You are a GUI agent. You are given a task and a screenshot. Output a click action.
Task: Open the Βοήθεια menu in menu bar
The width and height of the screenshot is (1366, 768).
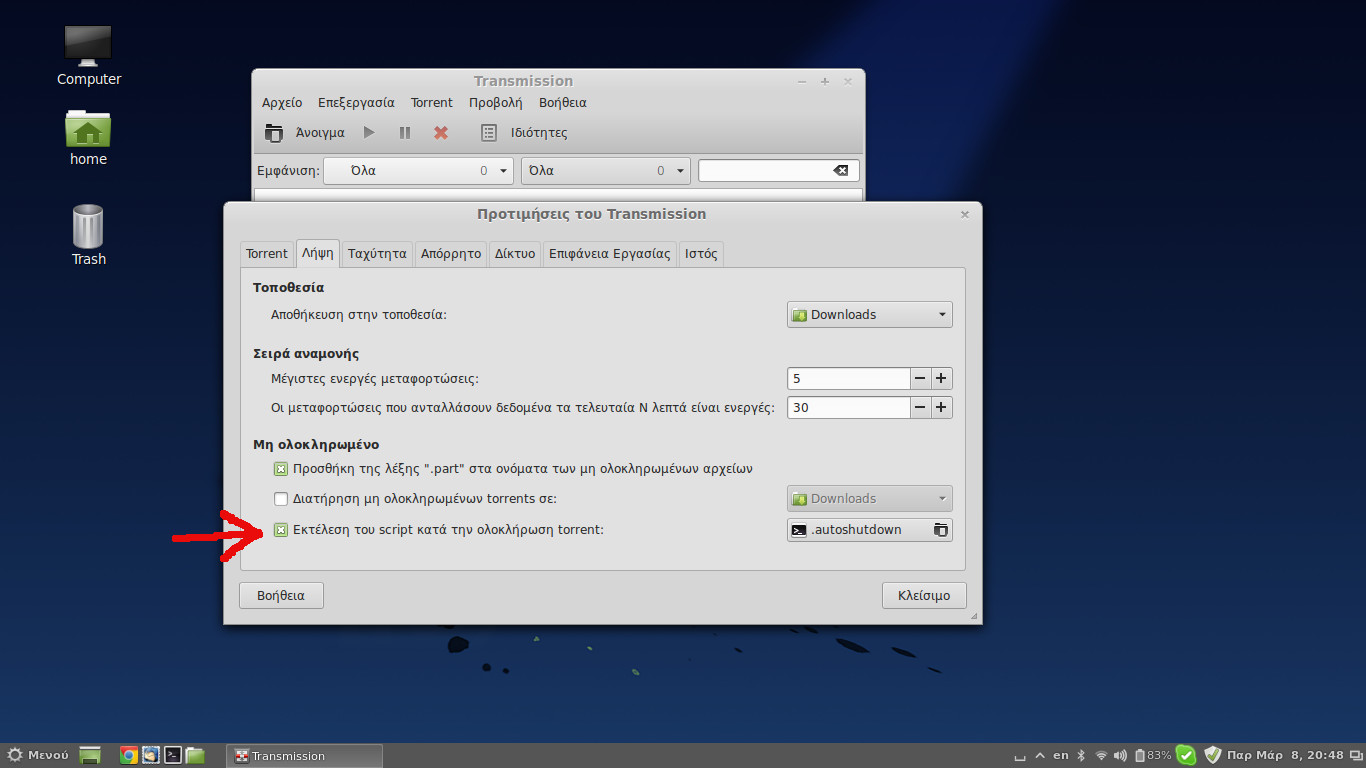click(x=563, y=103)
